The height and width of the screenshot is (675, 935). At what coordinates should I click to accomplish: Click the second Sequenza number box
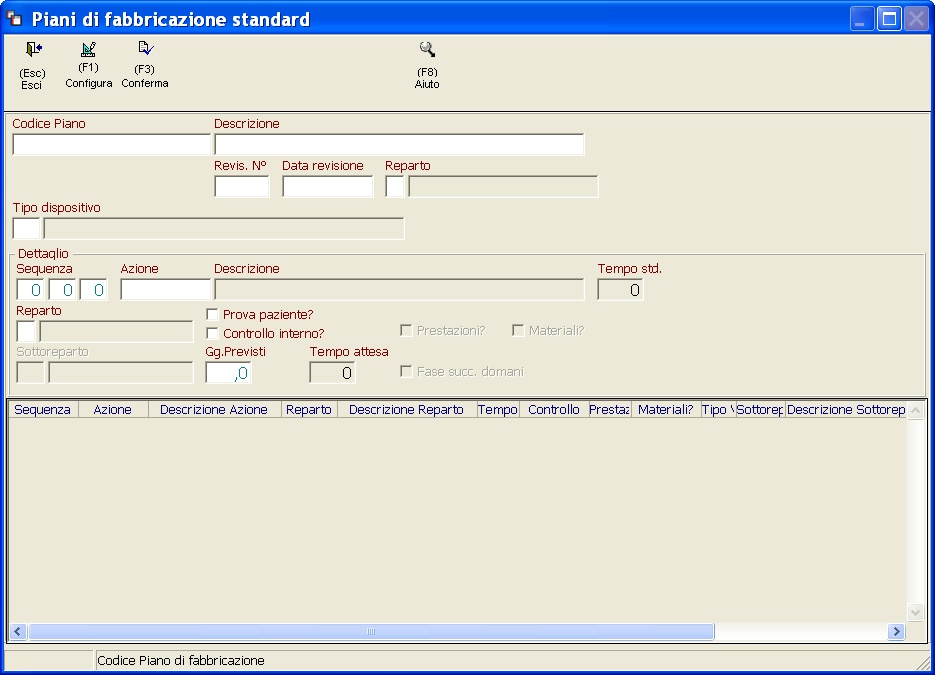coord(62,290)
